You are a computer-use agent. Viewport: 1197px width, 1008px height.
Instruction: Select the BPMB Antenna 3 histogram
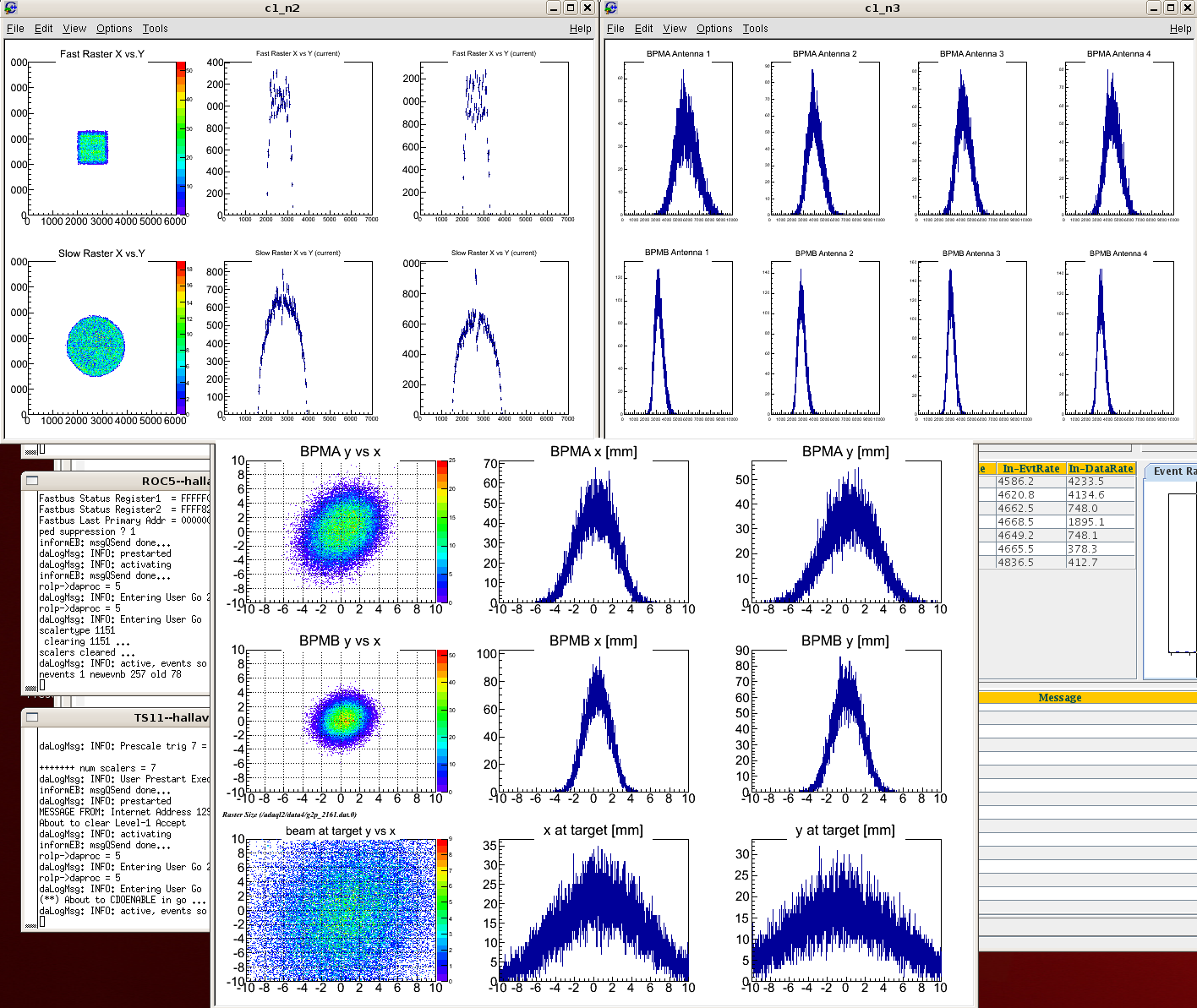click(x=972, y=338)
